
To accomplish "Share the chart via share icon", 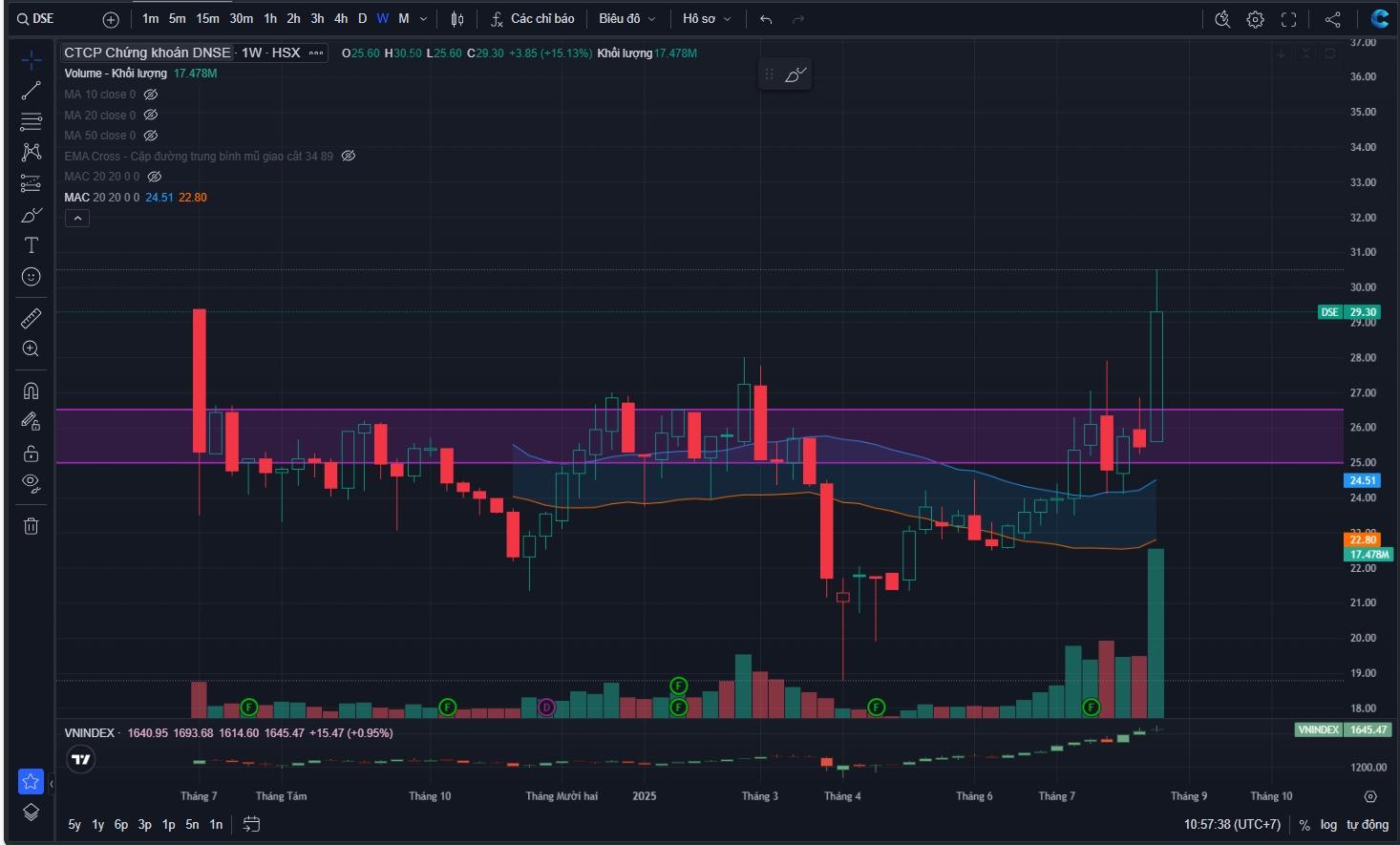I will click(x=1333, y=19).
